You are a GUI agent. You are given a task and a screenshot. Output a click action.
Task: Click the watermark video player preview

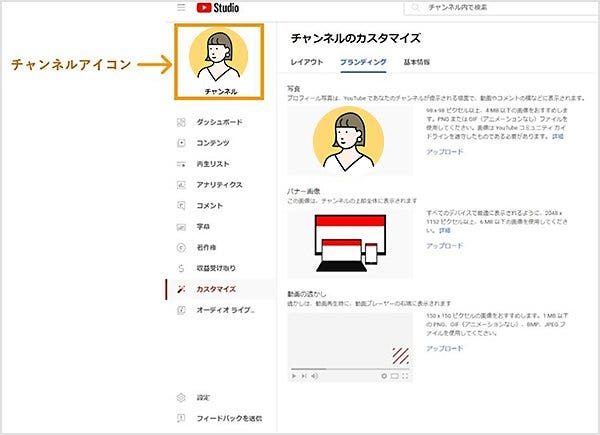(350, 347)
